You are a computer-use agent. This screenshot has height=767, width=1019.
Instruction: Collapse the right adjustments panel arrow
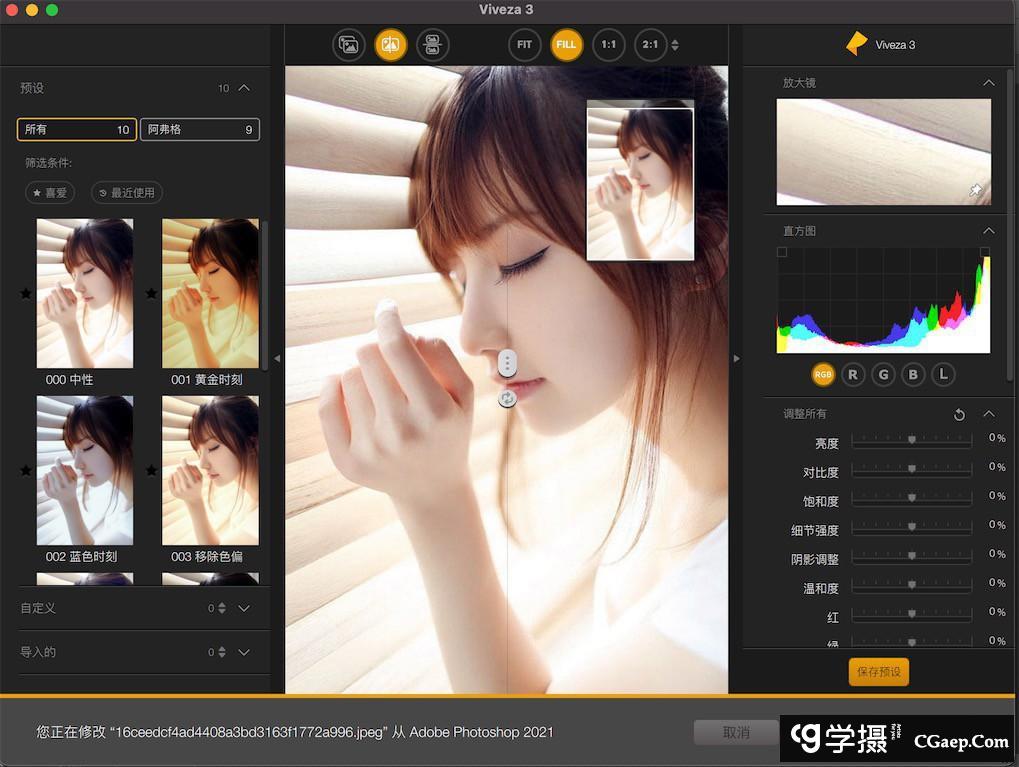point(736,358)
